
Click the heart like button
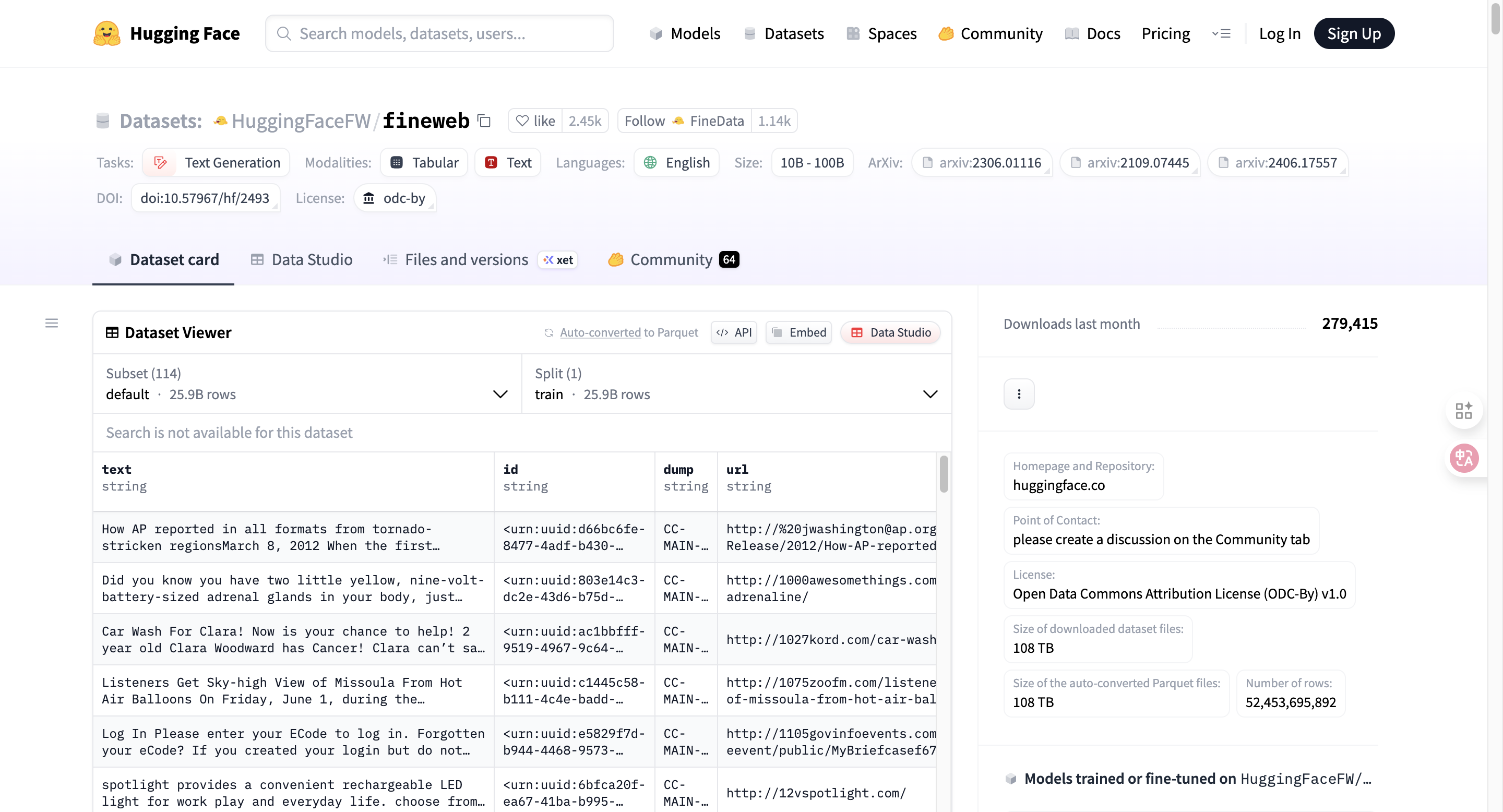click(x=535, y=121)
